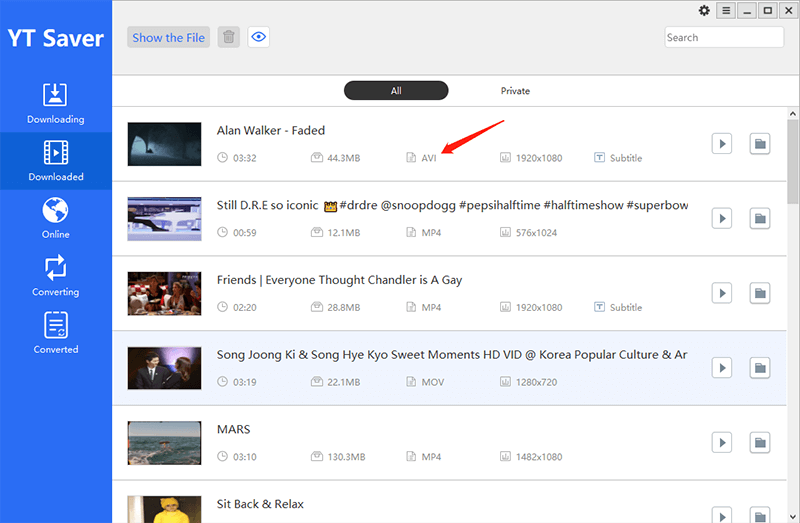
Task: Open the Converted section
Action: tap(56, 334)
